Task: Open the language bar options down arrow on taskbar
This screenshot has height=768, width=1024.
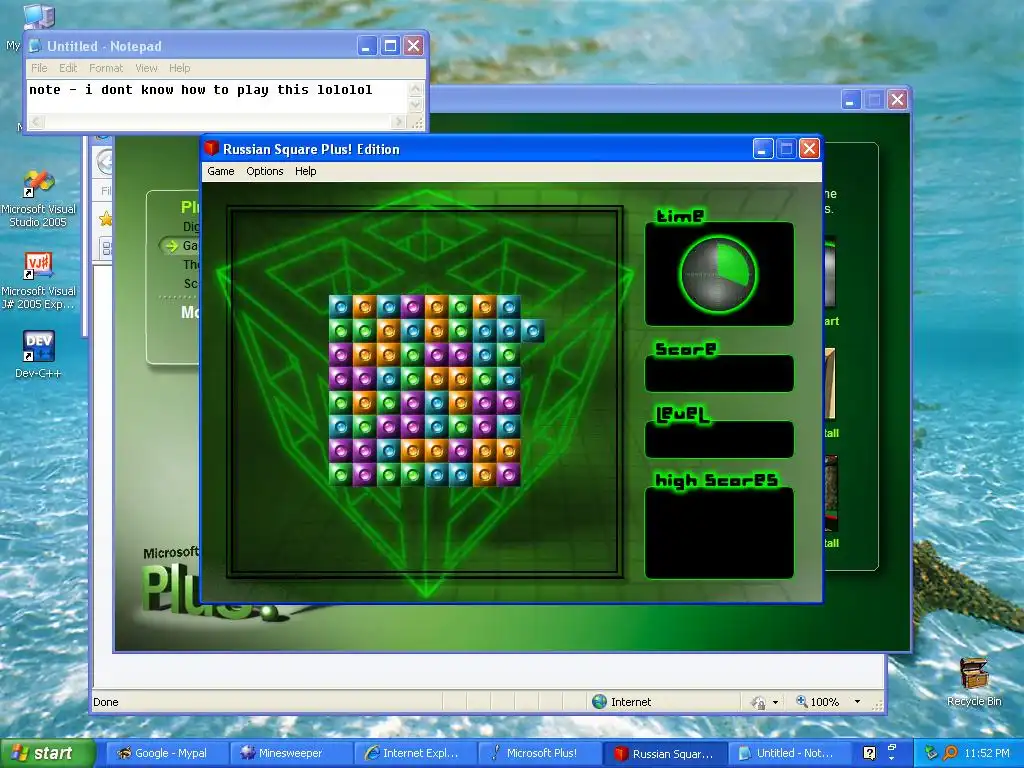Action: coord(891,759)
